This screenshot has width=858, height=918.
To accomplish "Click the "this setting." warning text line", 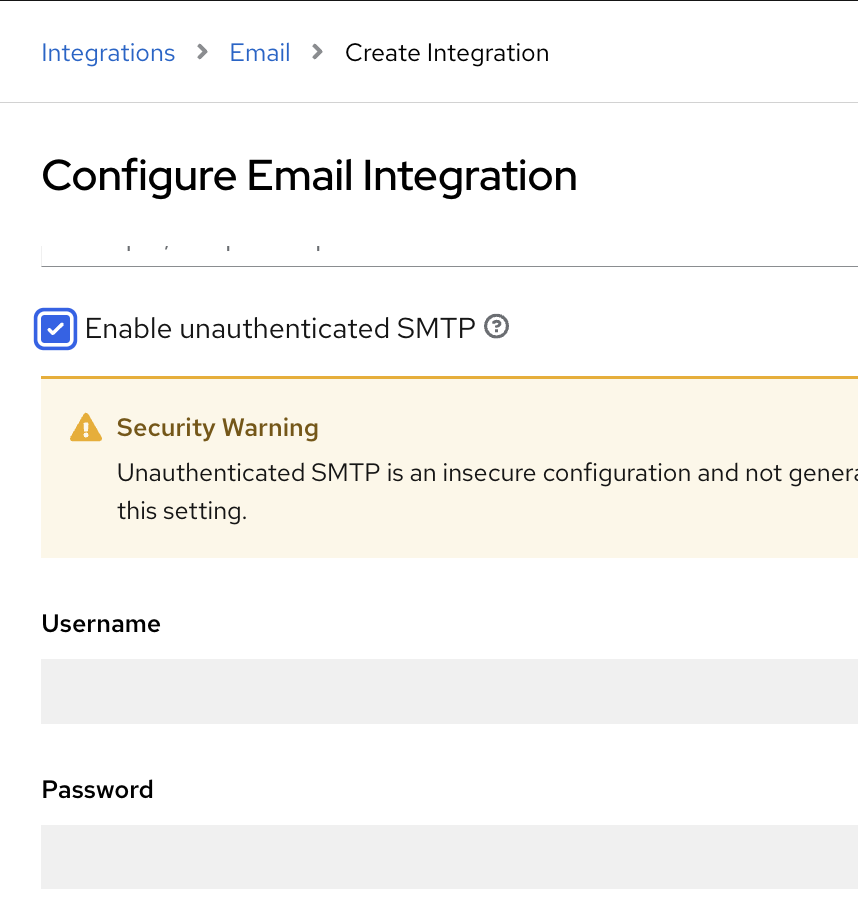I will tap(181, 511).
